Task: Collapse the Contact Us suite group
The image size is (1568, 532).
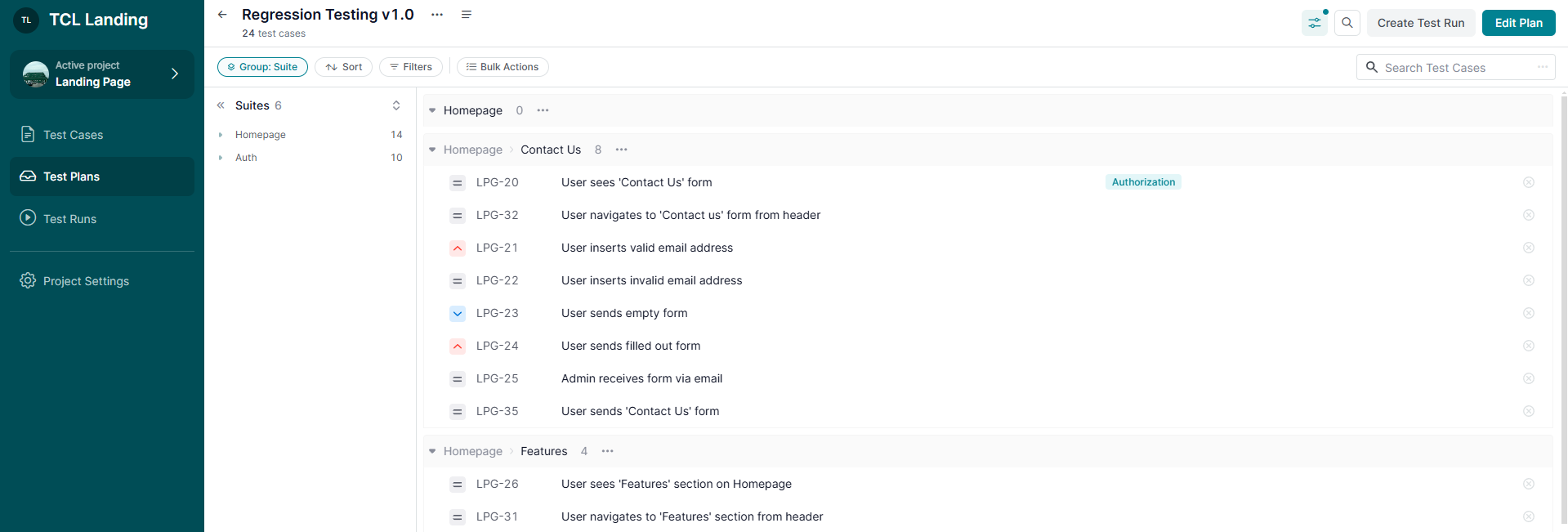Action: click(x=432, y=150)
